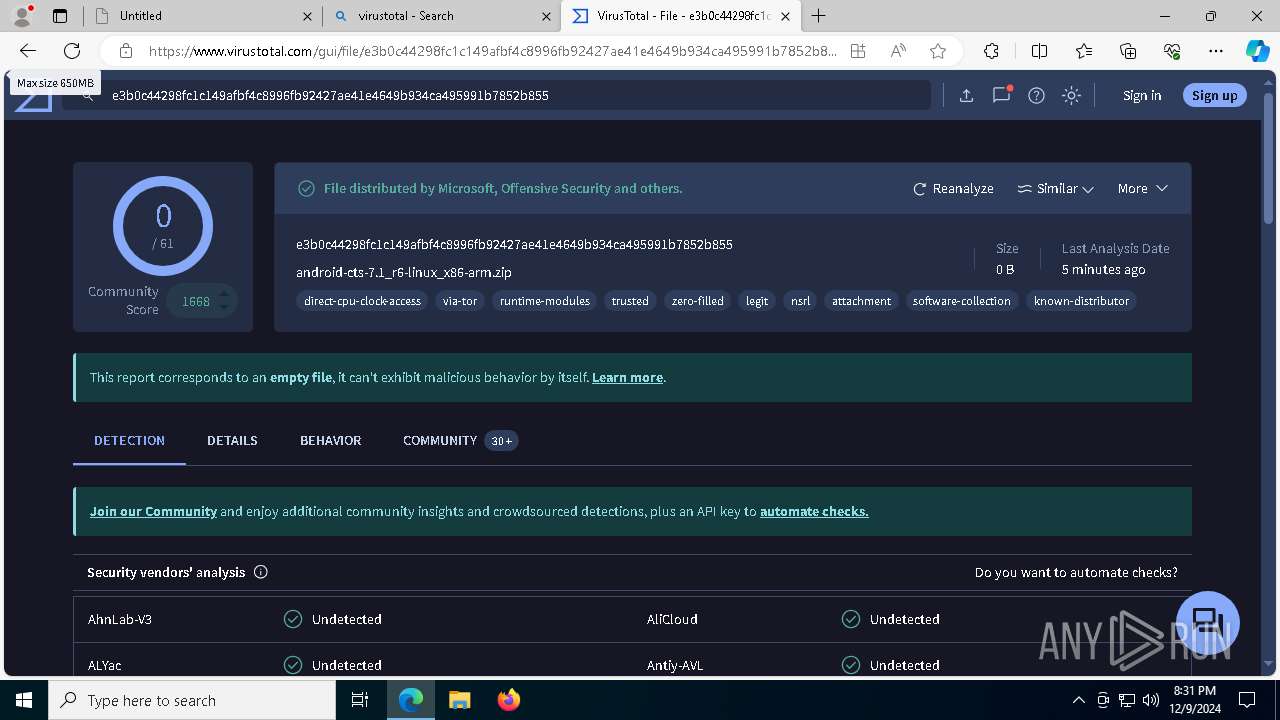
Task: Open the tab actions menu icon
Action: 60,16
